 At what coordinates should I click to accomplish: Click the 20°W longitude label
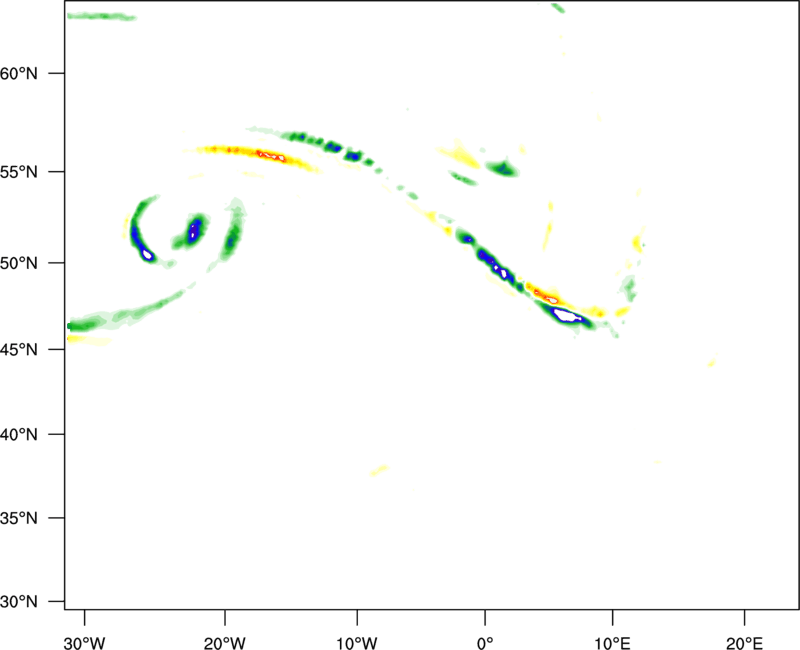pyautogui.click(x=225, y=643)
